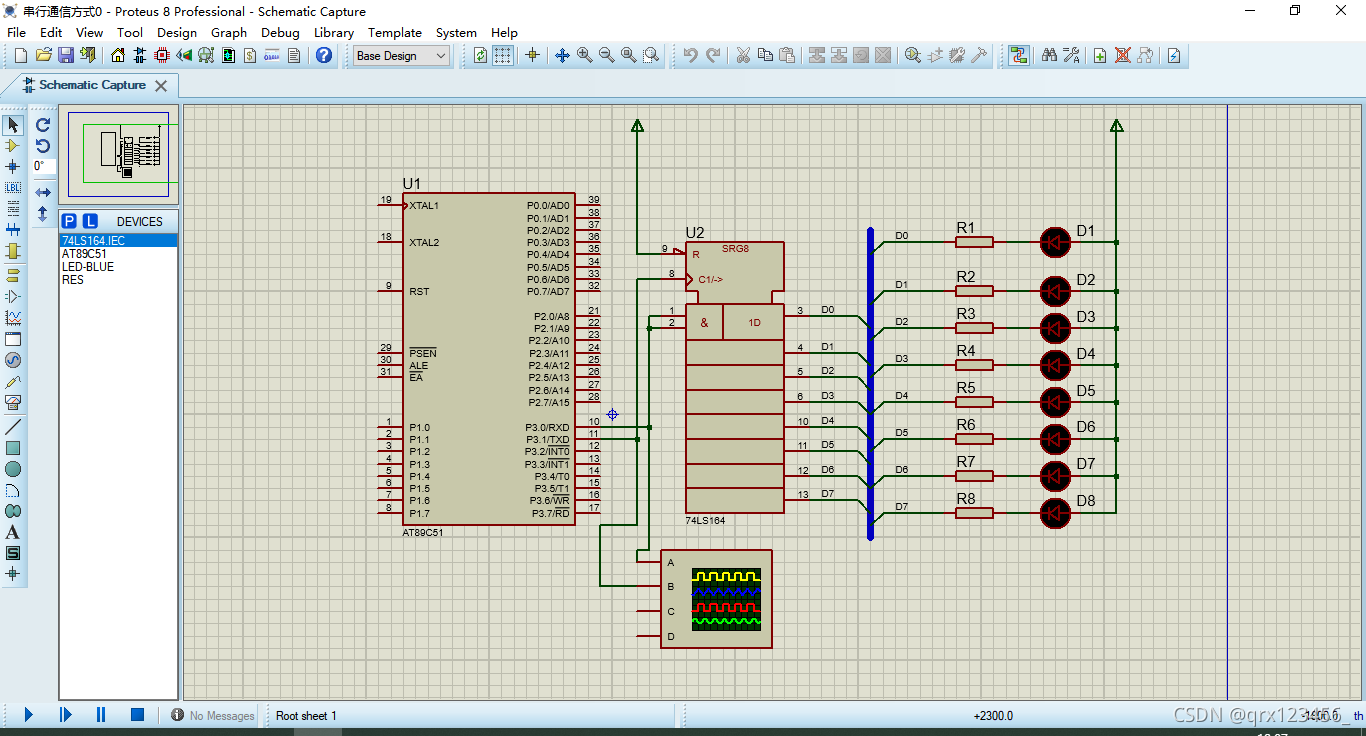1366x736 pixels.
Task: Select the Buses Mode tool
Action: [x=13, y=230]
